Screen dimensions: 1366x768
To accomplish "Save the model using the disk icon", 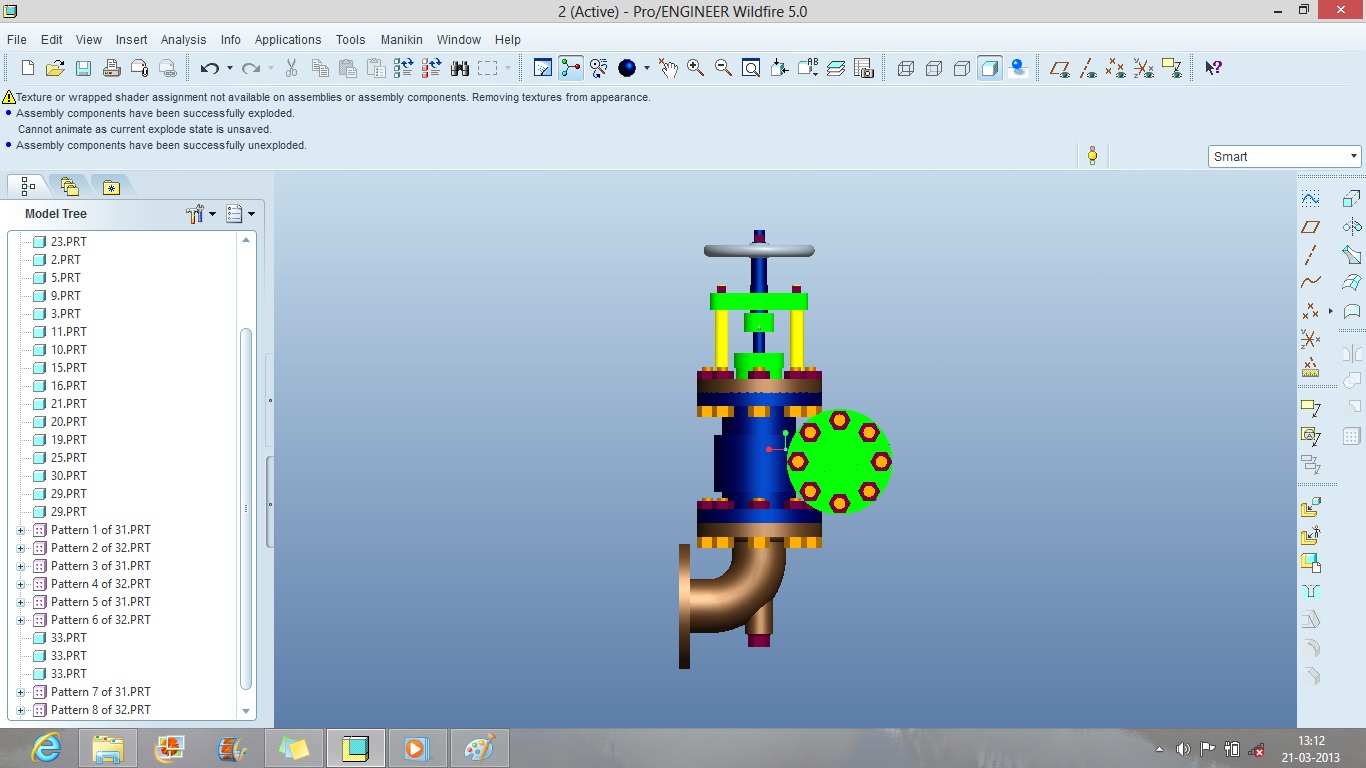I will point(84,68).
